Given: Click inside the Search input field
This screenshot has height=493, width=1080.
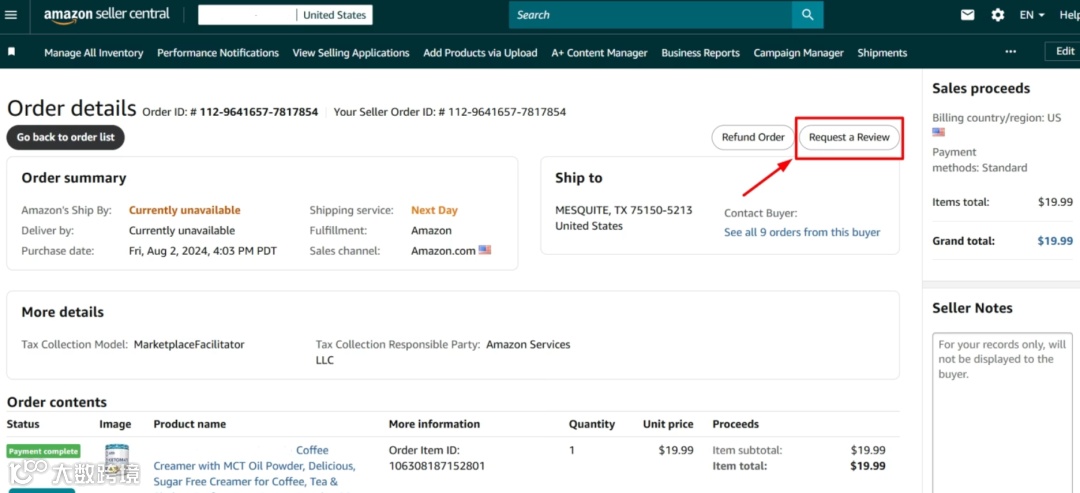Looking at the screenshot, I should pos(650,15).
